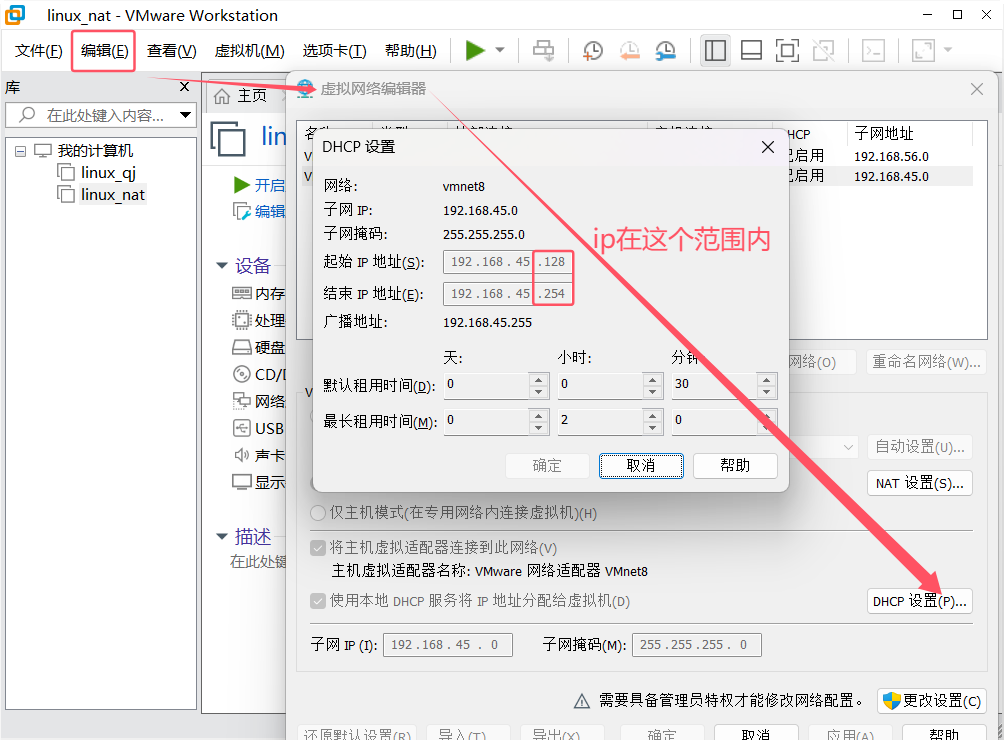The height and width of the screenshot is (740, 1004).
Task: Open the 文件(F) menu
Action: [38, 51]
